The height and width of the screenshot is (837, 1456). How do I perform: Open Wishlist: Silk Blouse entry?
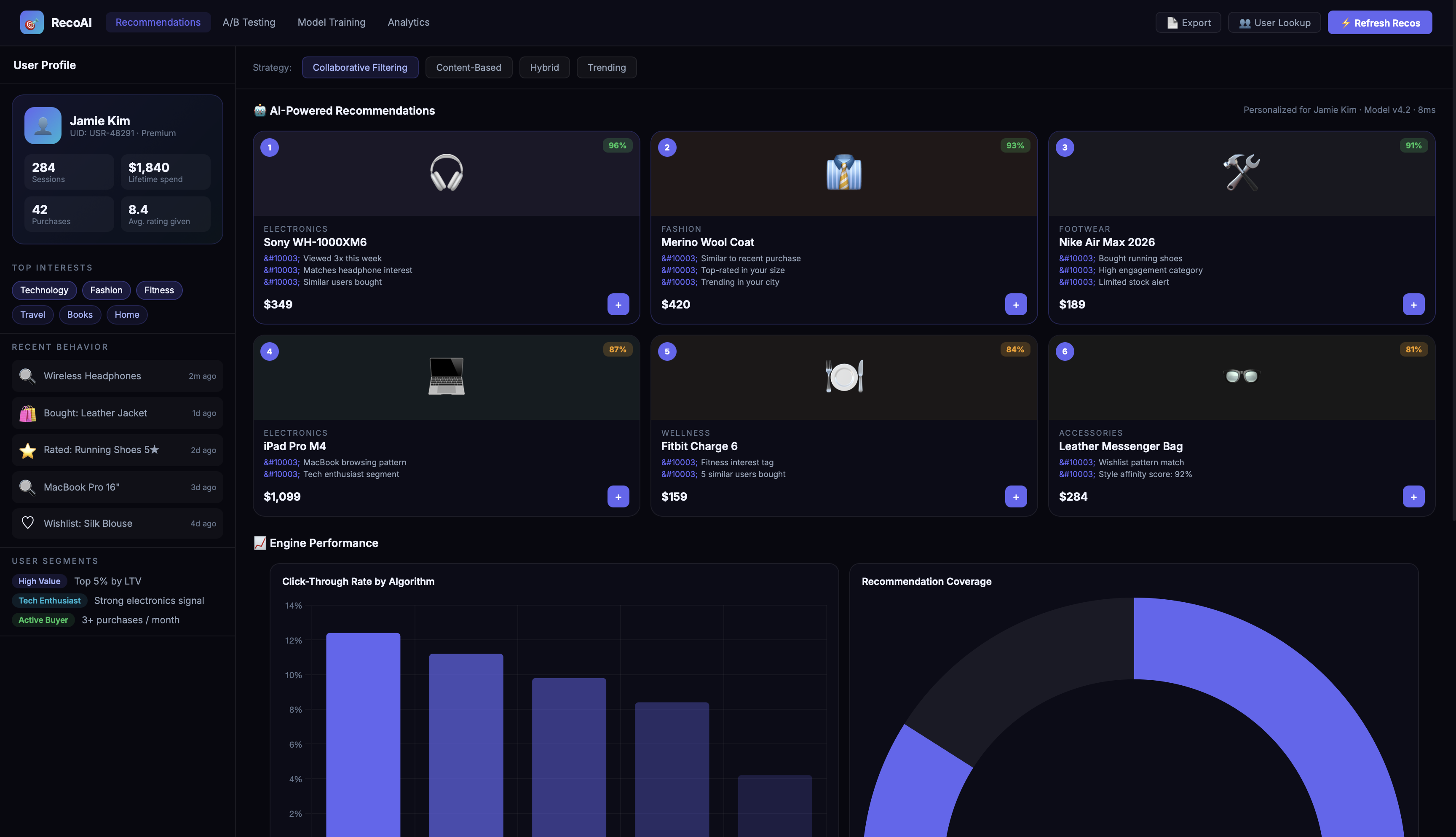coord(117,523)
